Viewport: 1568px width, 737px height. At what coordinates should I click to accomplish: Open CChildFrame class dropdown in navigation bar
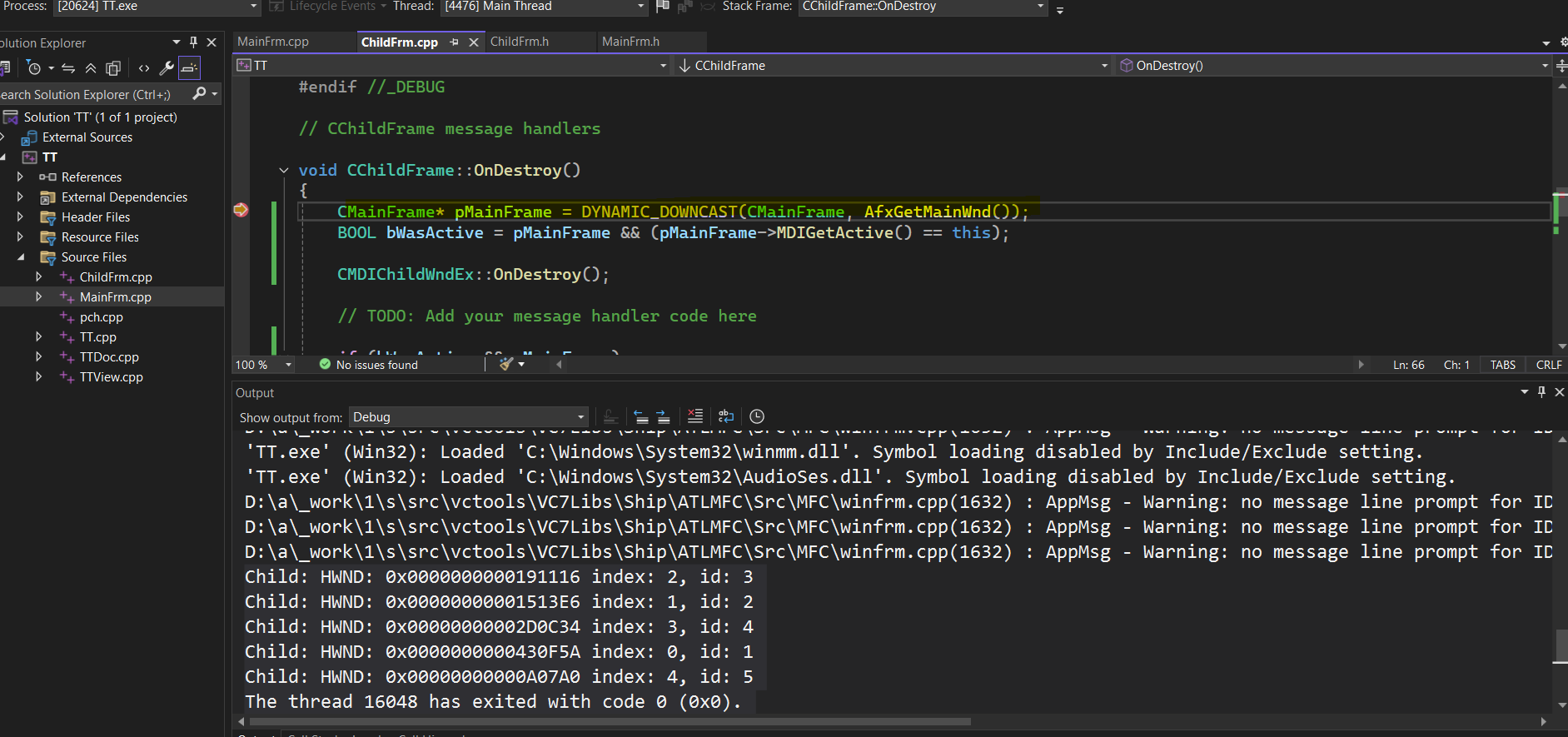click(893, 66)
